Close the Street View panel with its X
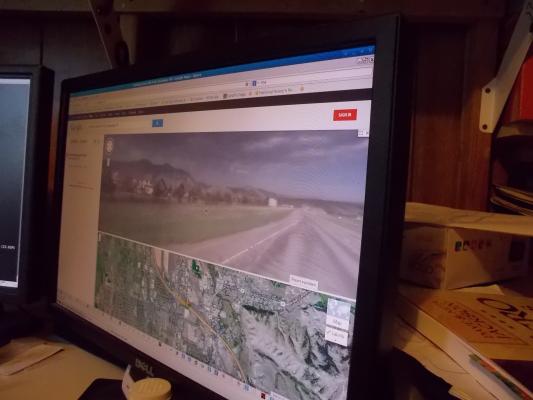 click(366, 133)
